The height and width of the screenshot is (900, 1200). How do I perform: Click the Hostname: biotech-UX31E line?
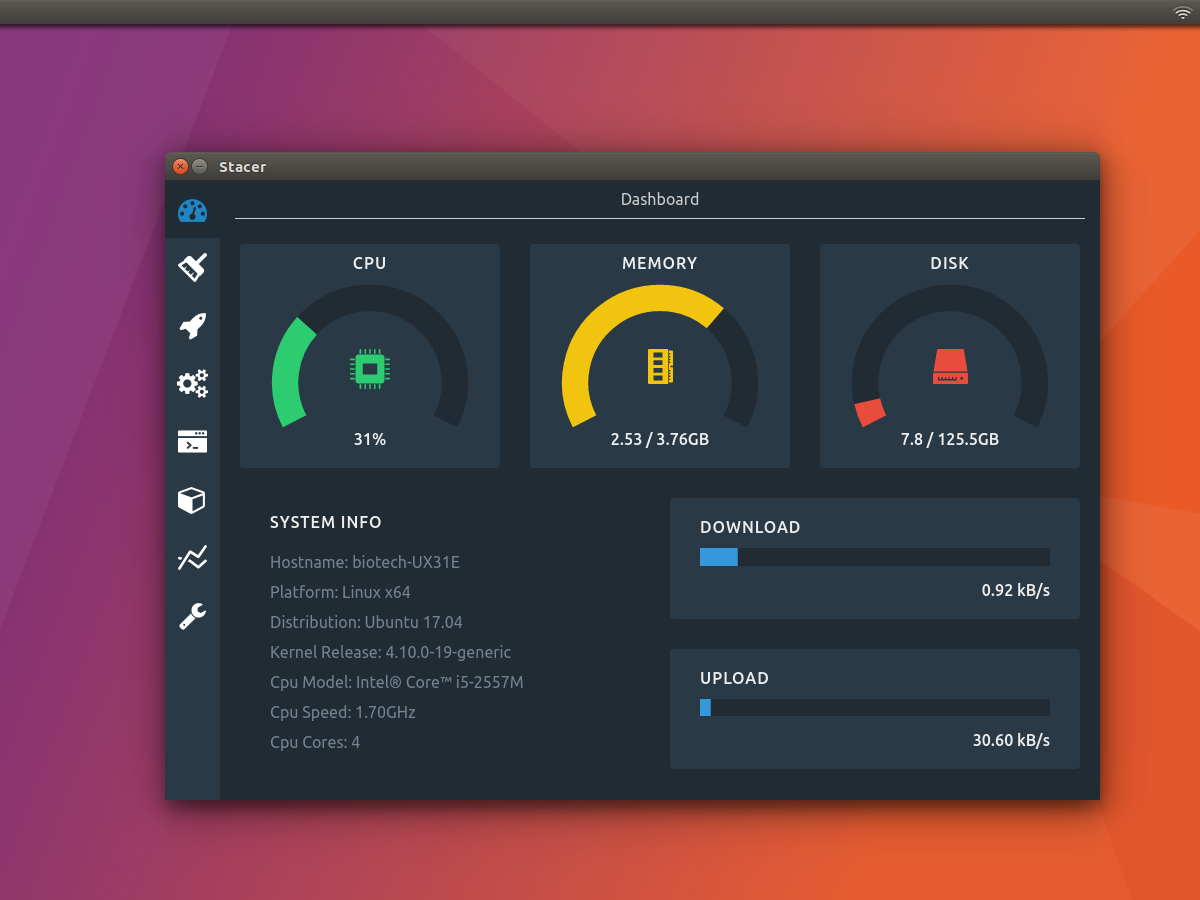[365, 562]
